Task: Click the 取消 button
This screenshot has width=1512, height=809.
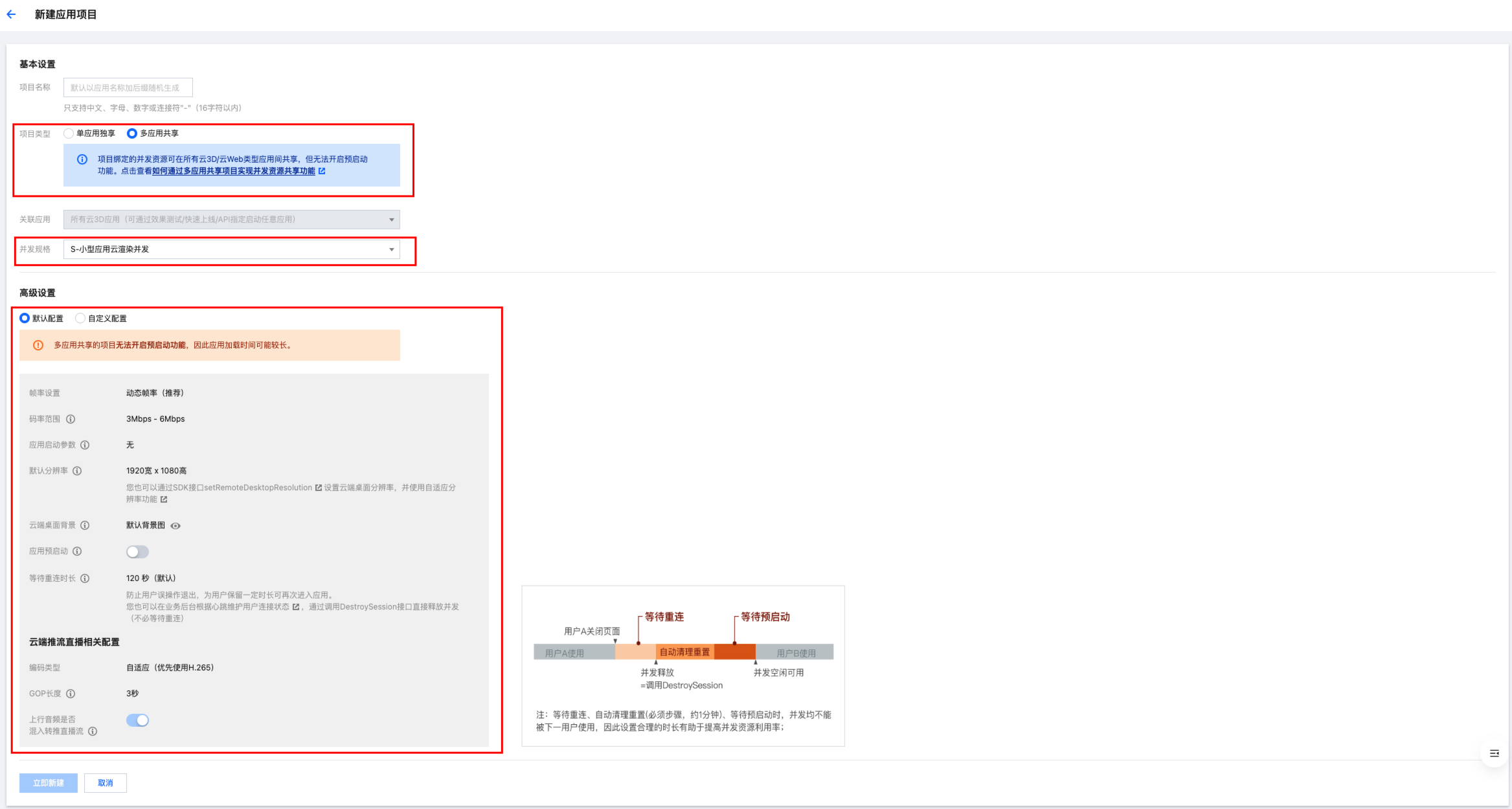Action: (x=106, y=783)
